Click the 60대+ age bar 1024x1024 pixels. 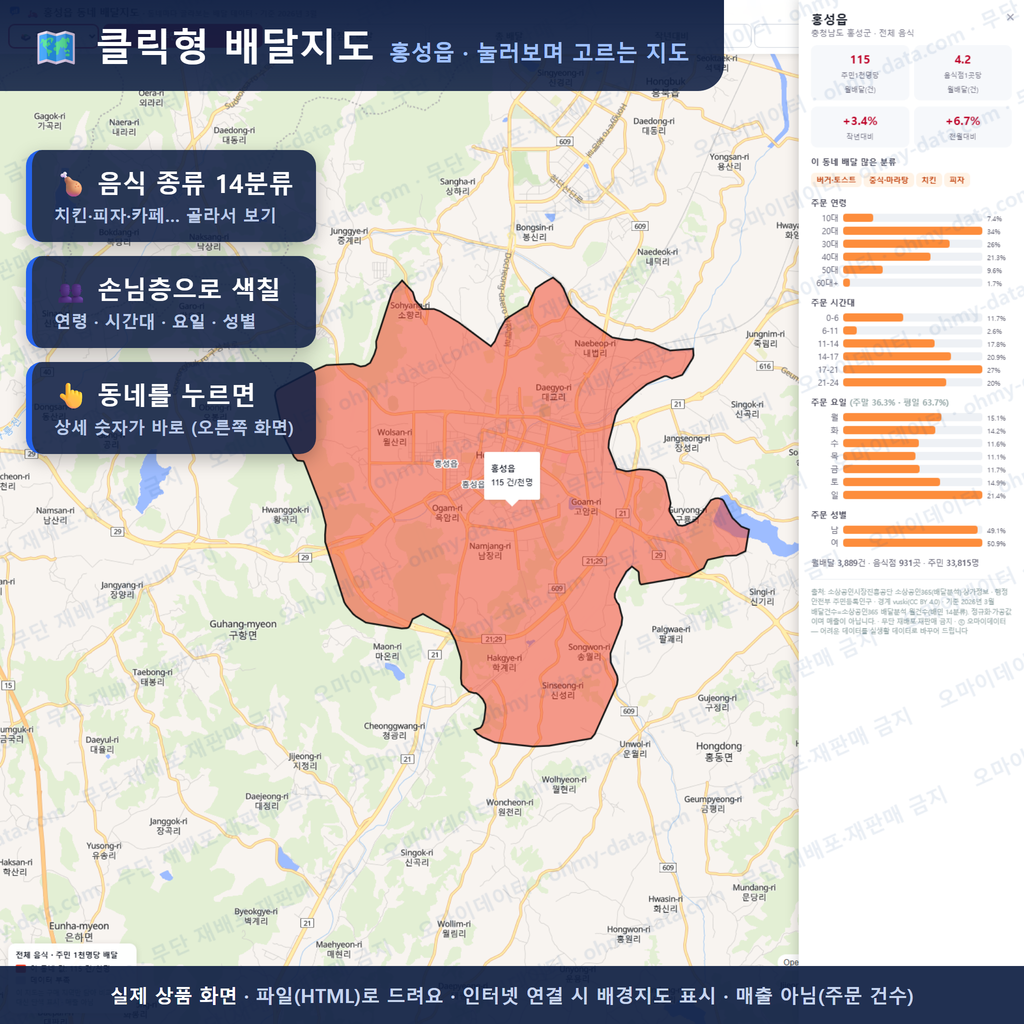[x=912, y=283]
